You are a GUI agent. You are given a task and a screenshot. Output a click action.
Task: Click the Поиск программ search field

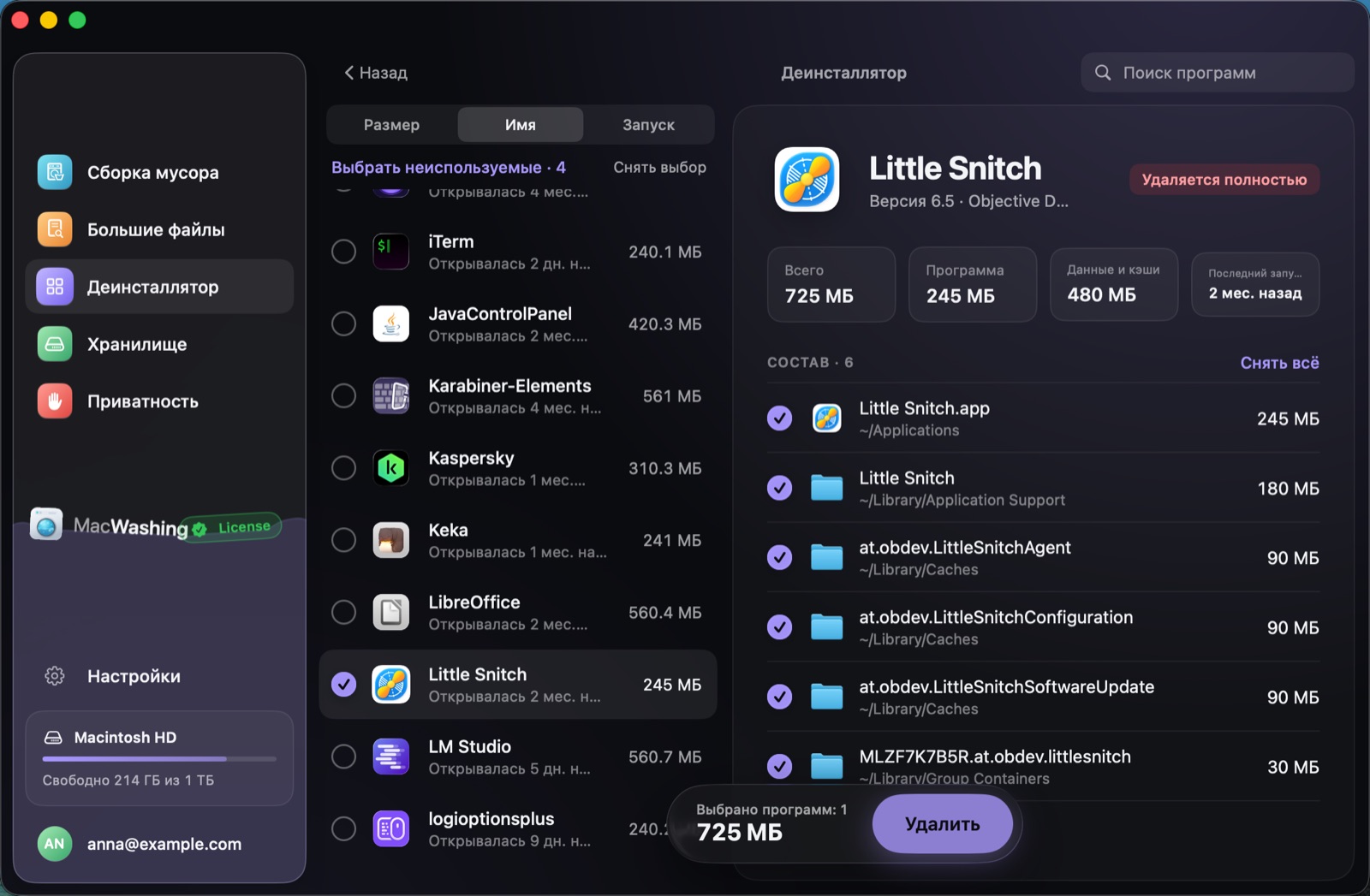point(1217,73)
